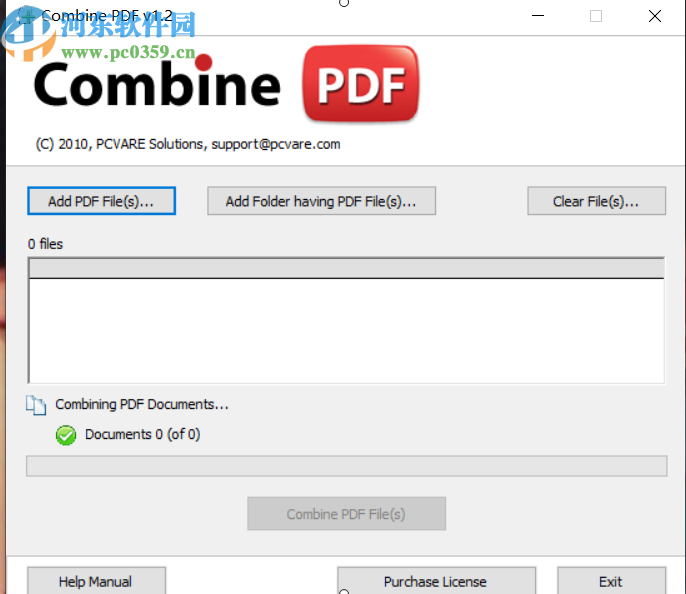Click the PCVARE Solutions copyright text

(x=188, y=144)
